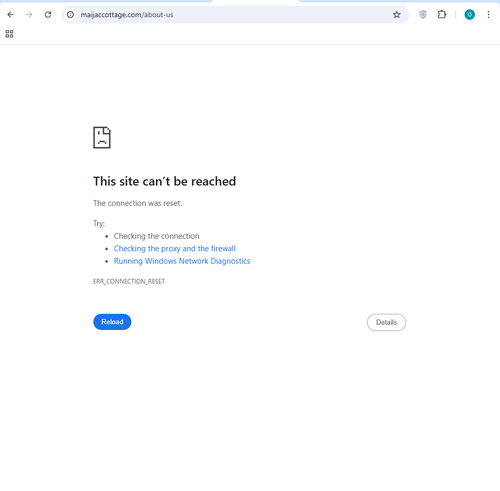
Task: Click the blue Reload button
Action: point(112,322)
